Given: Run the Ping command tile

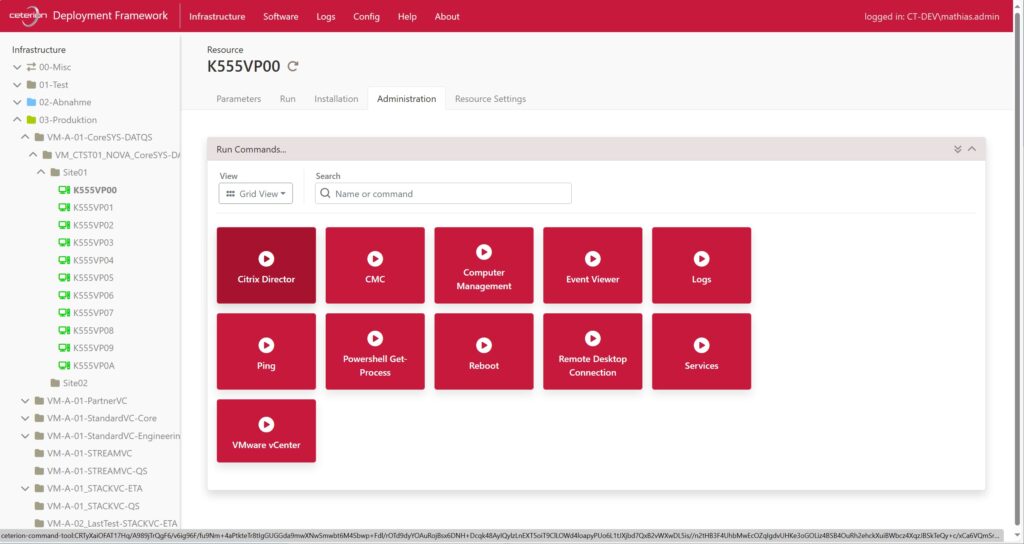Looking at the screenshot, I should tap(266, 351).
